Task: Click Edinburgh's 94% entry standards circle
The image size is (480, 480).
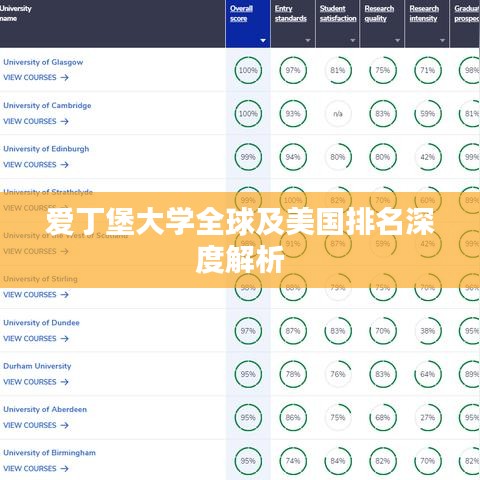Action: 293,157
